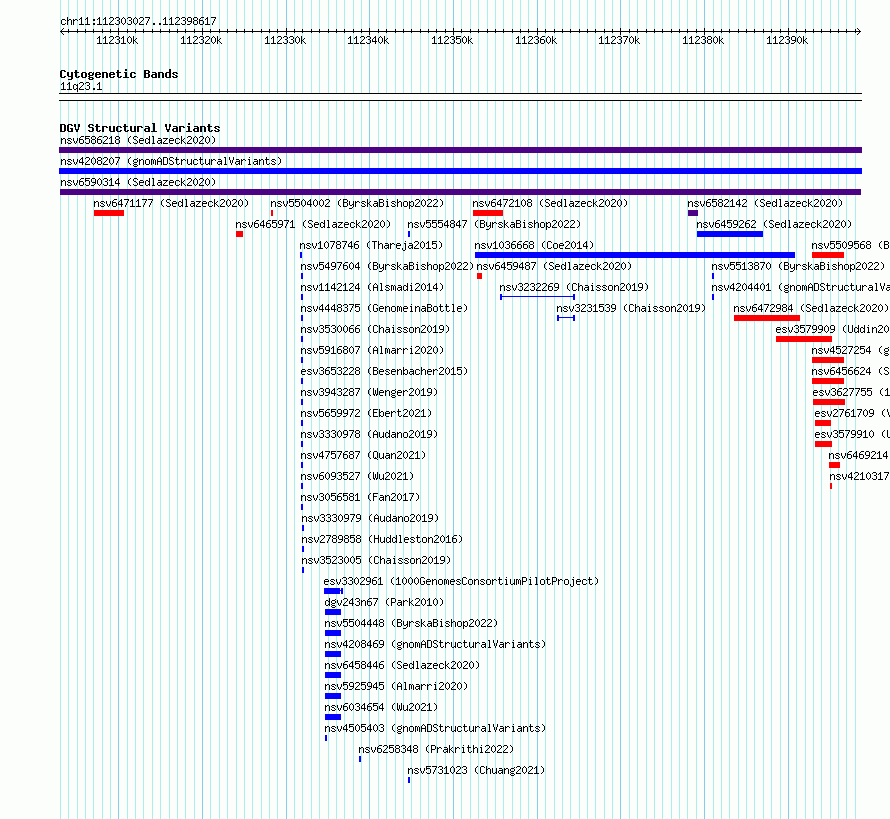Image resolution: width=890 pixels, height=819 pixels.
Task: Click the red bar under nsv6472984
Action: pos(767,318)
